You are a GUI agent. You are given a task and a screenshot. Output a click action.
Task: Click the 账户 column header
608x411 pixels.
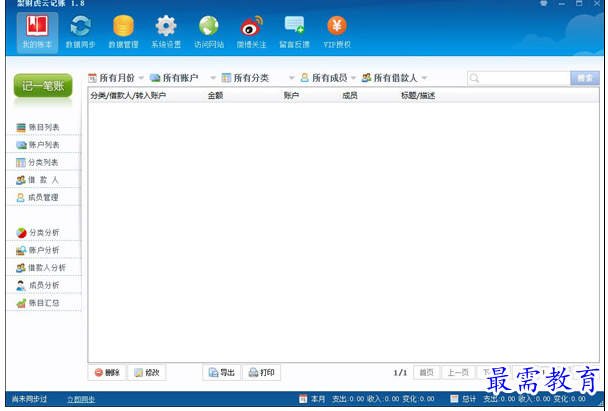point(311,95)
